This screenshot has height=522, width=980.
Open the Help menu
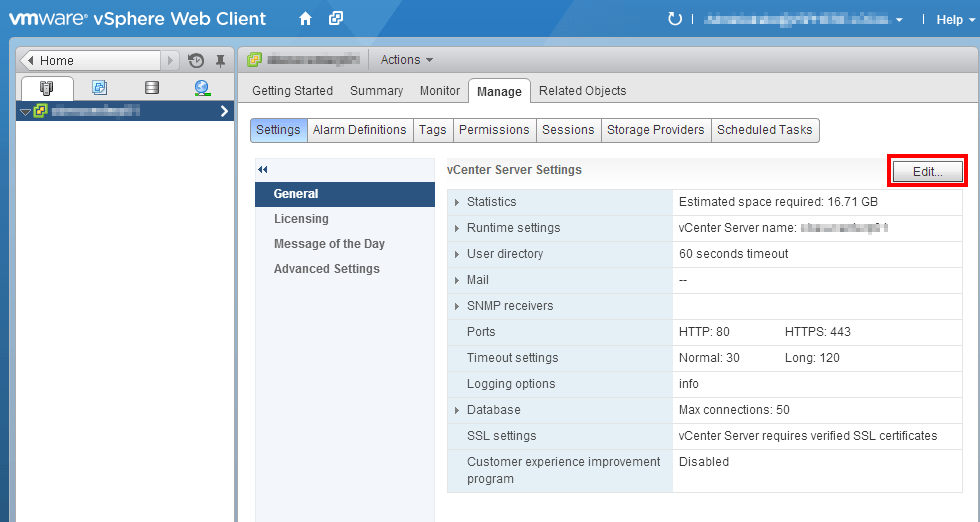click(x=954, y=20)
